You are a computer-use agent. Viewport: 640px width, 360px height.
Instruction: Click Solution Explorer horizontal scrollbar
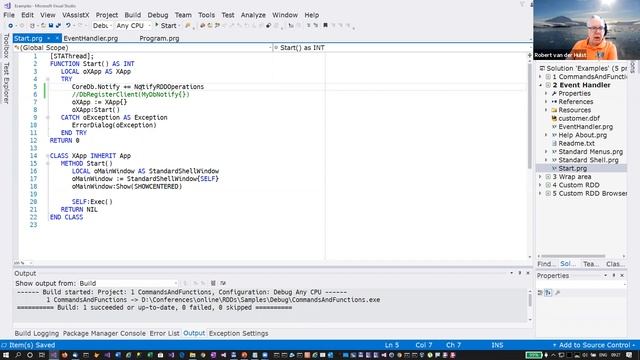tap(573, 256)
